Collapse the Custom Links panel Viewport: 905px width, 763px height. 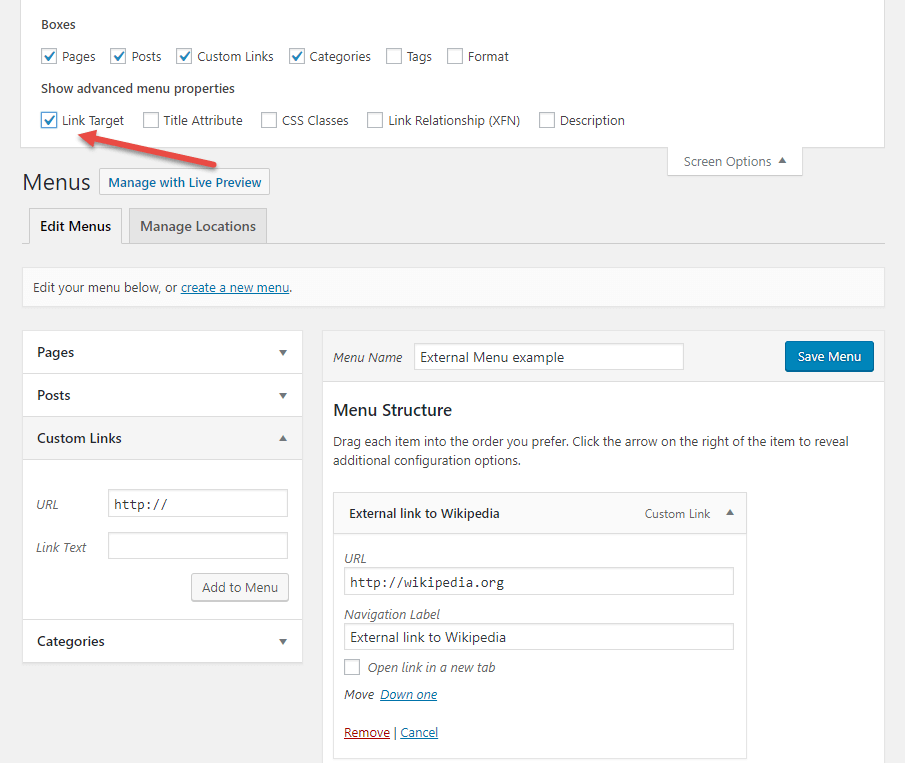(161, 438)
